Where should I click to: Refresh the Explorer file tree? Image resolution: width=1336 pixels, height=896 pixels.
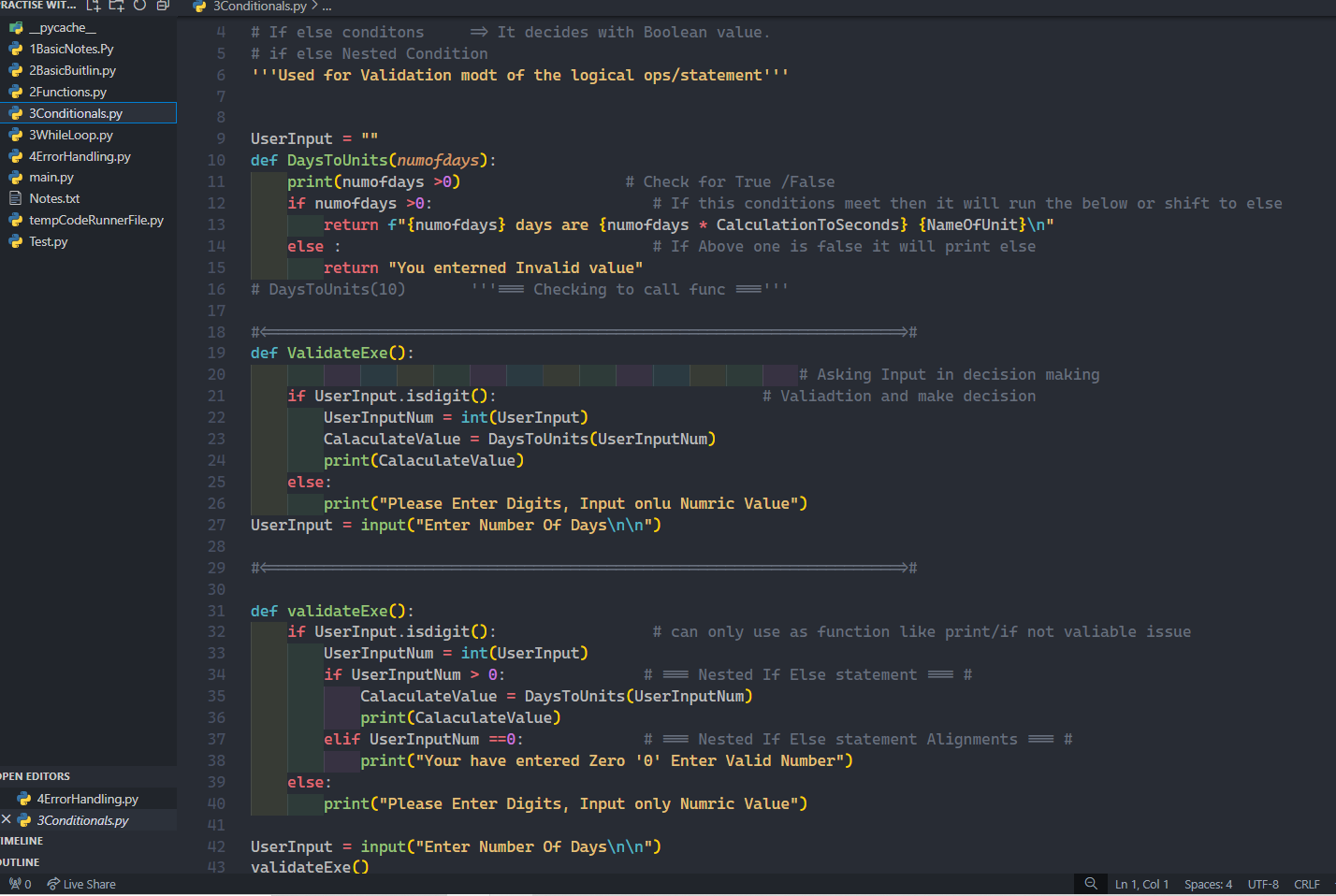[x=139, y=6]
